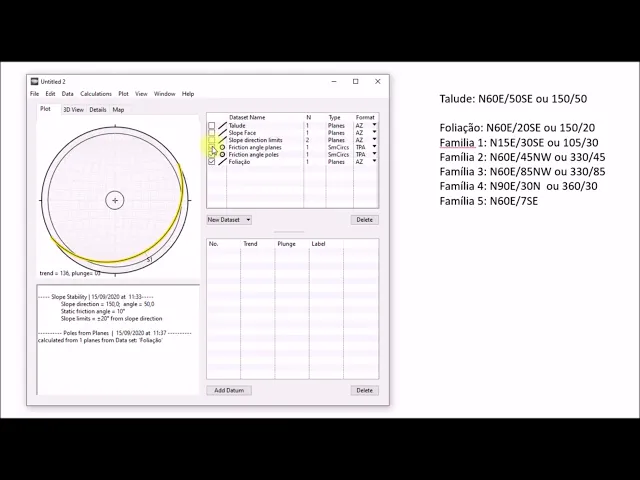Viewport: 640px width, 480px height.
Task: Open the Edit menu
Action: pyautogui.click(x=50, y=94)
